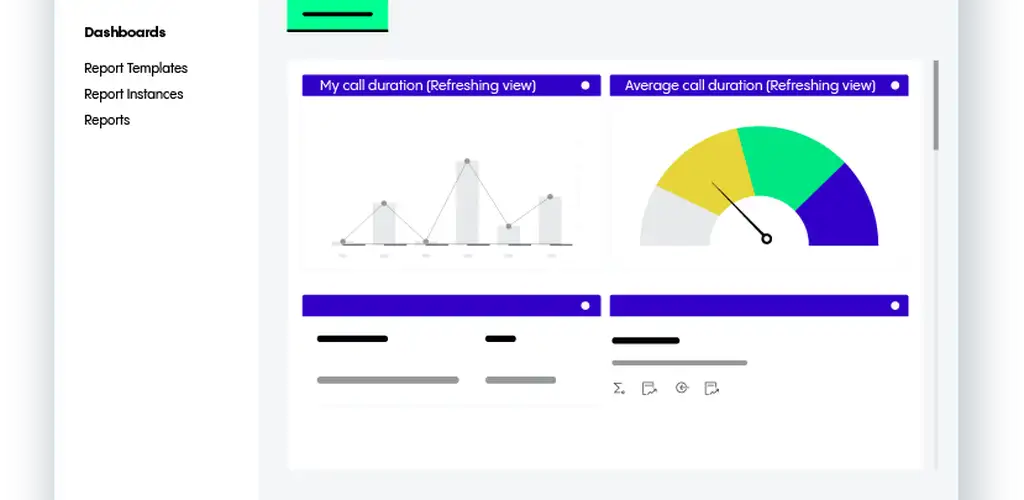Click the dot on the bottom-right widget header
Image resolution: width=1024 pixels, height=500 pixels.
pyautogui.click(x=895, y=306)
